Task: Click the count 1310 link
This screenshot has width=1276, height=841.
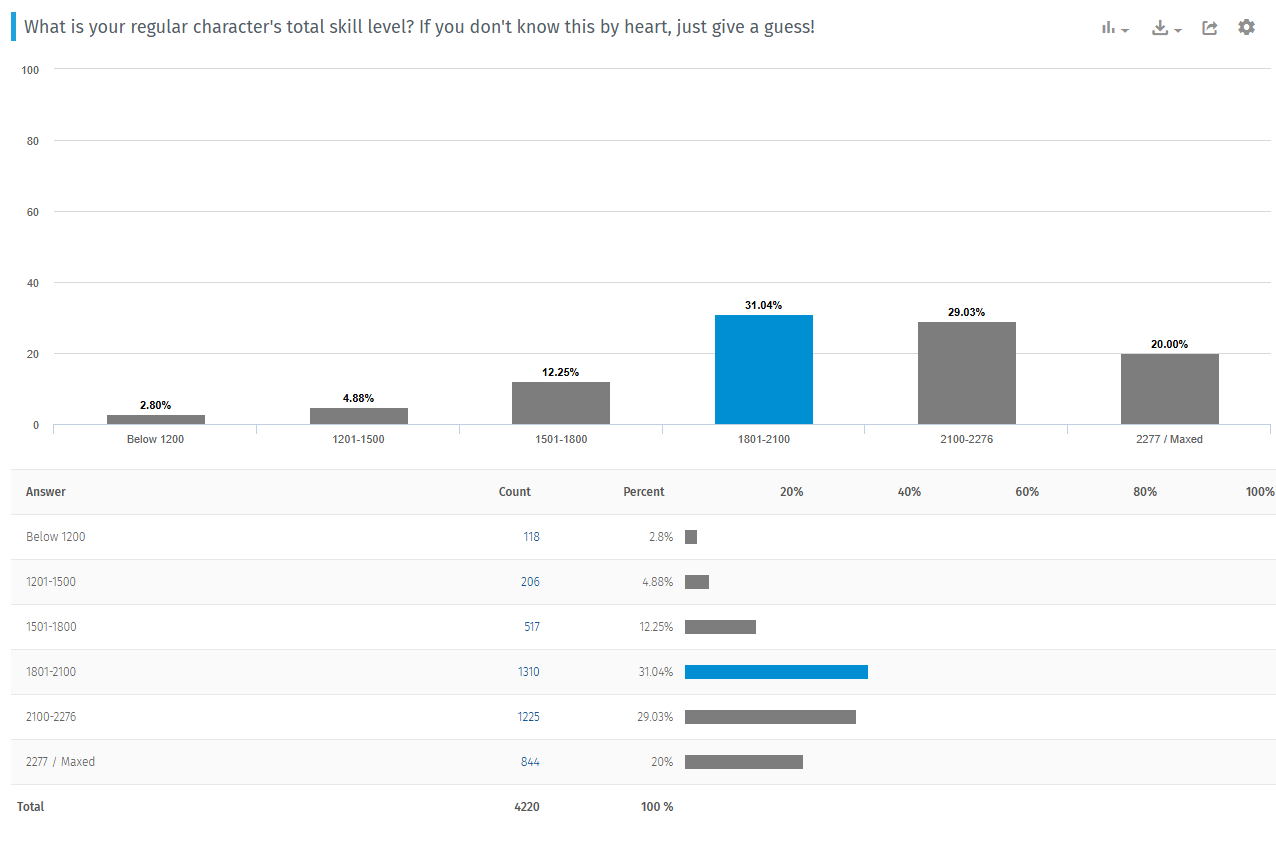Action: click(x=528, y=672)
